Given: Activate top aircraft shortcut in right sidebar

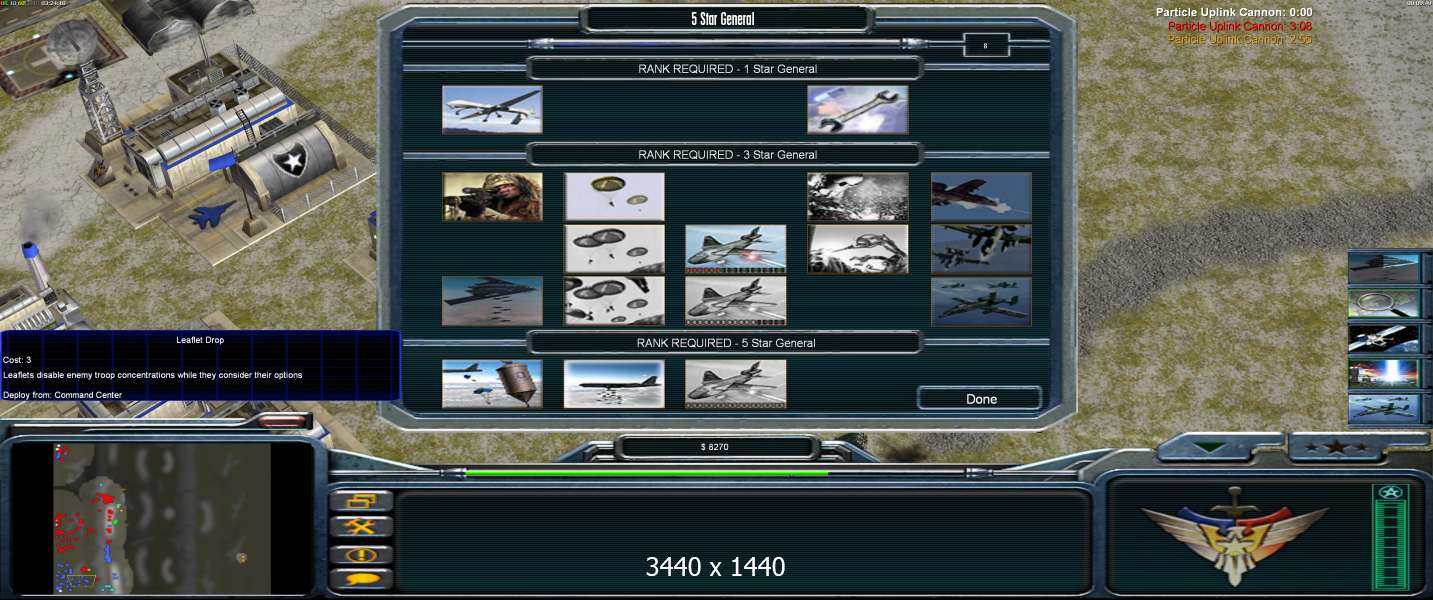Looking at the screenshot, I should 1384,268.
